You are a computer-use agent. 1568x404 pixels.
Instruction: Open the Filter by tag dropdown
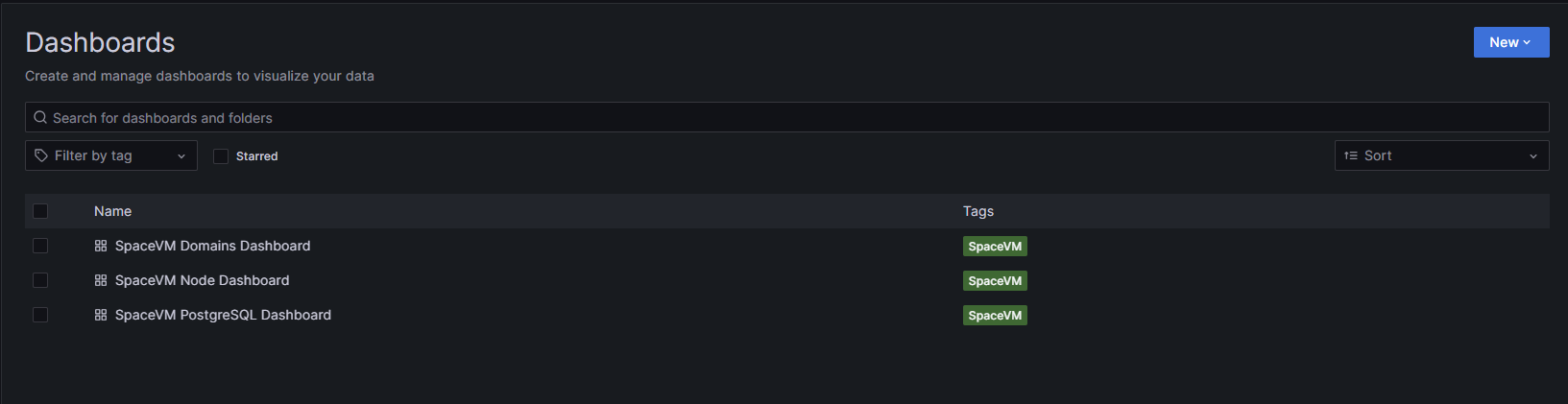111,155
